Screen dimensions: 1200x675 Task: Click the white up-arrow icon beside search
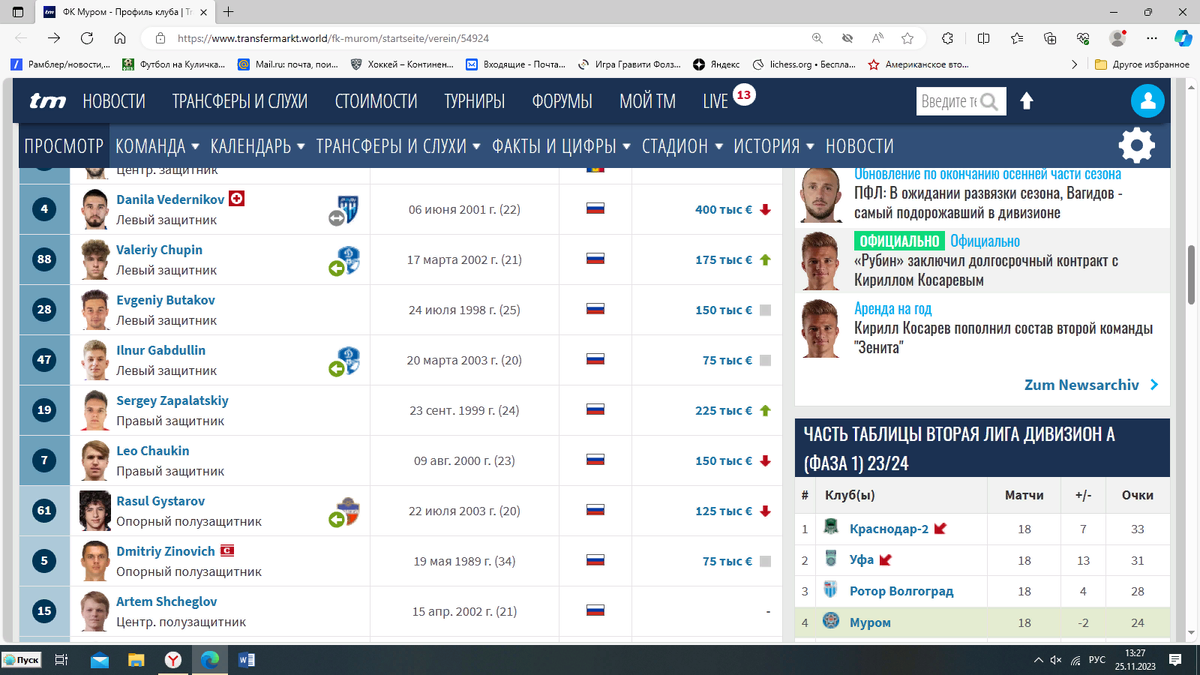[x=1027, y=101]
